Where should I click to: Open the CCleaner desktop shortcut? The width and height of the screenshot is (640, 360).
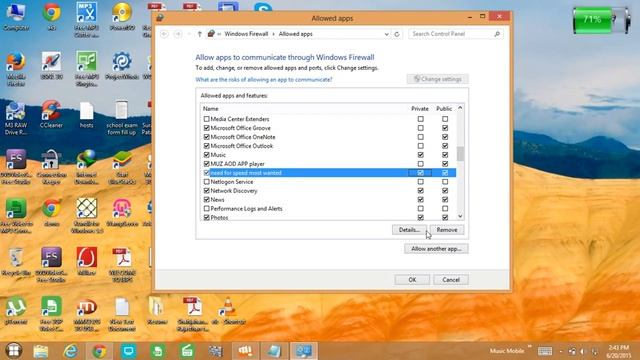[51, 114]
